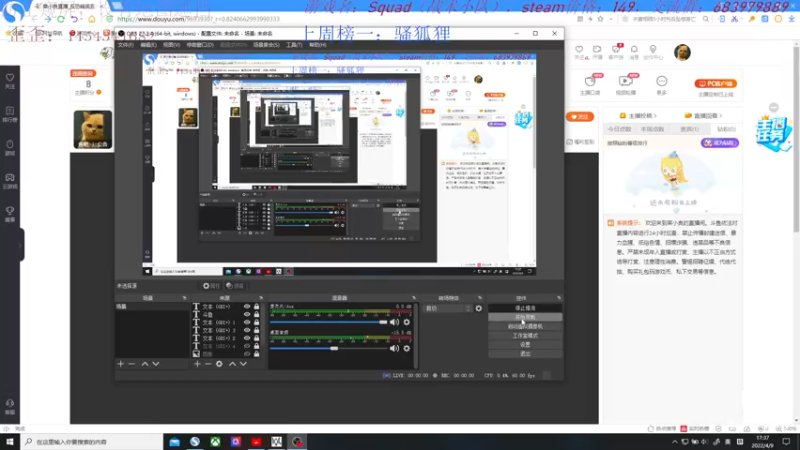Click 停止推流 button in OBS controls

525,308
